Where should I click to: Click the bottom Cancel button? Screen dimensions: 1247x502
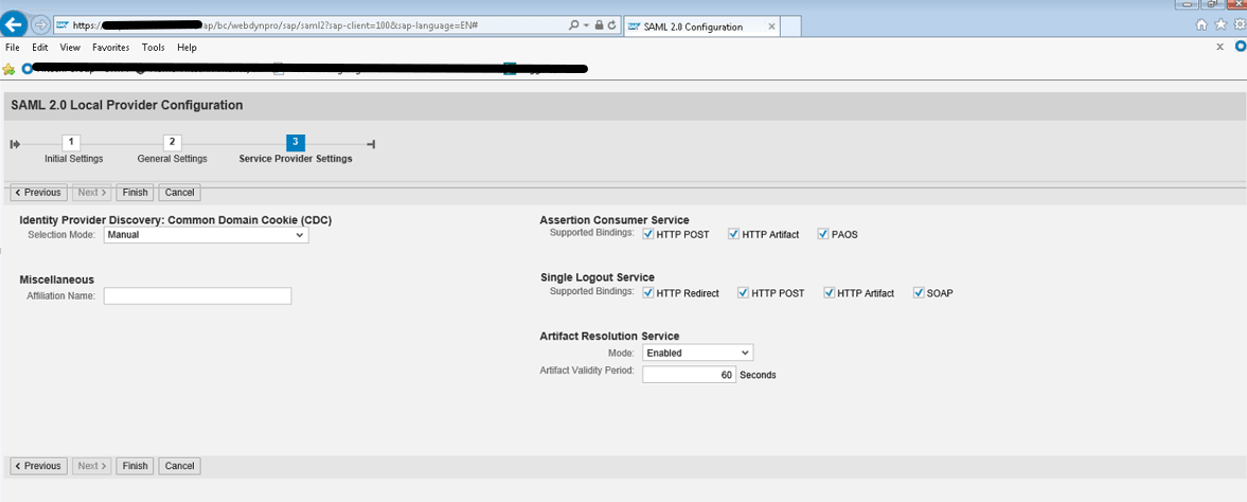[x=179, y=466]
